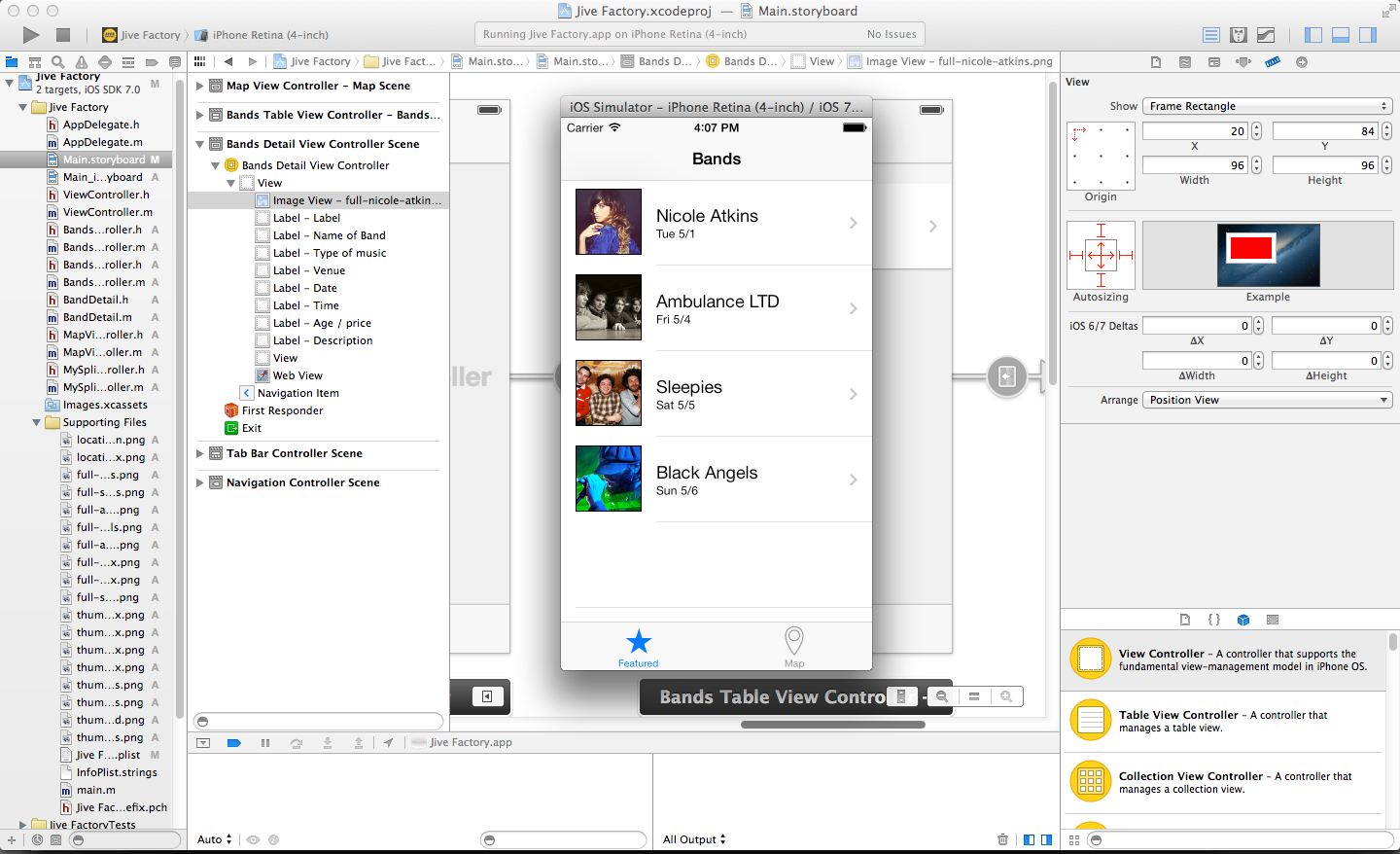Open the Auto variables view dropdown

(x=215, y=839)
